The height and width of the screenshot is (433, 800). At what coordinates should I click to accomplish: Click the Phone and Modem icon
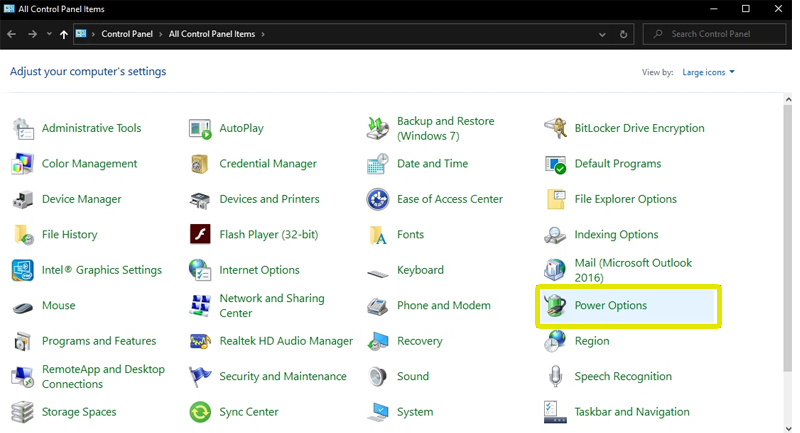pyautogui.click(x=378, y=306)
